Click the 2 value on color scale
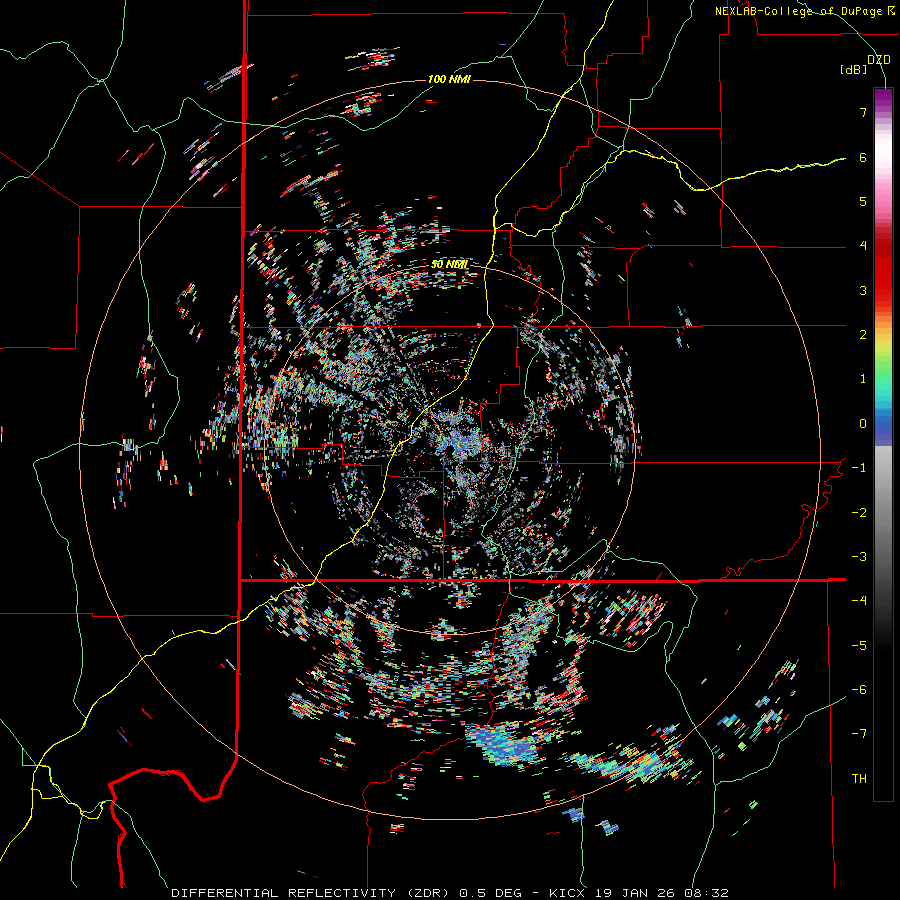This screenshot has height=900, width=900. 863,335
